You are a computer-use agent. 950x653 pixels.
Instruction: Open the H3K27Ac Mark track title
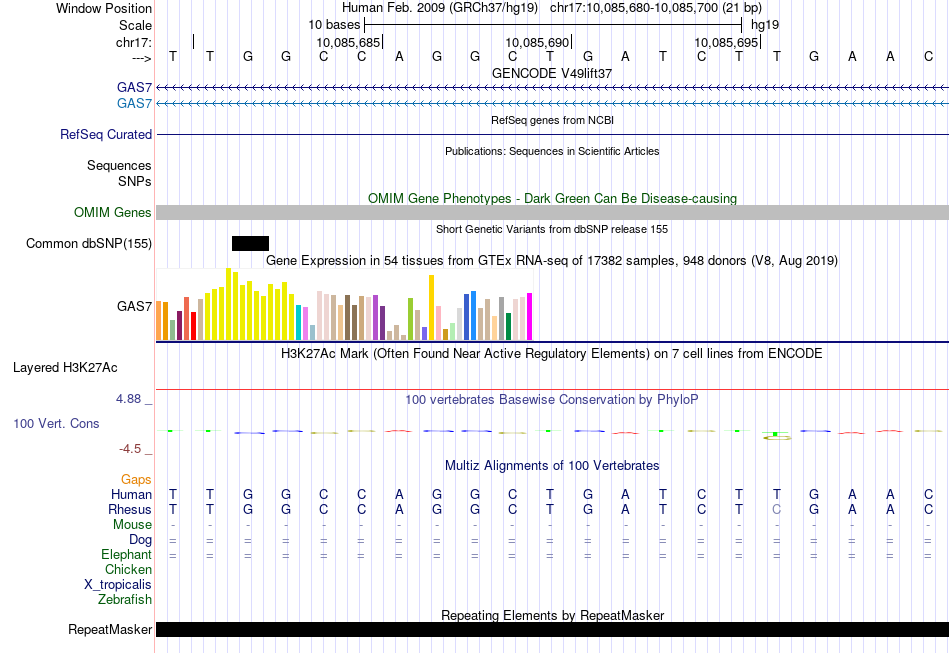tap(552, 354)
